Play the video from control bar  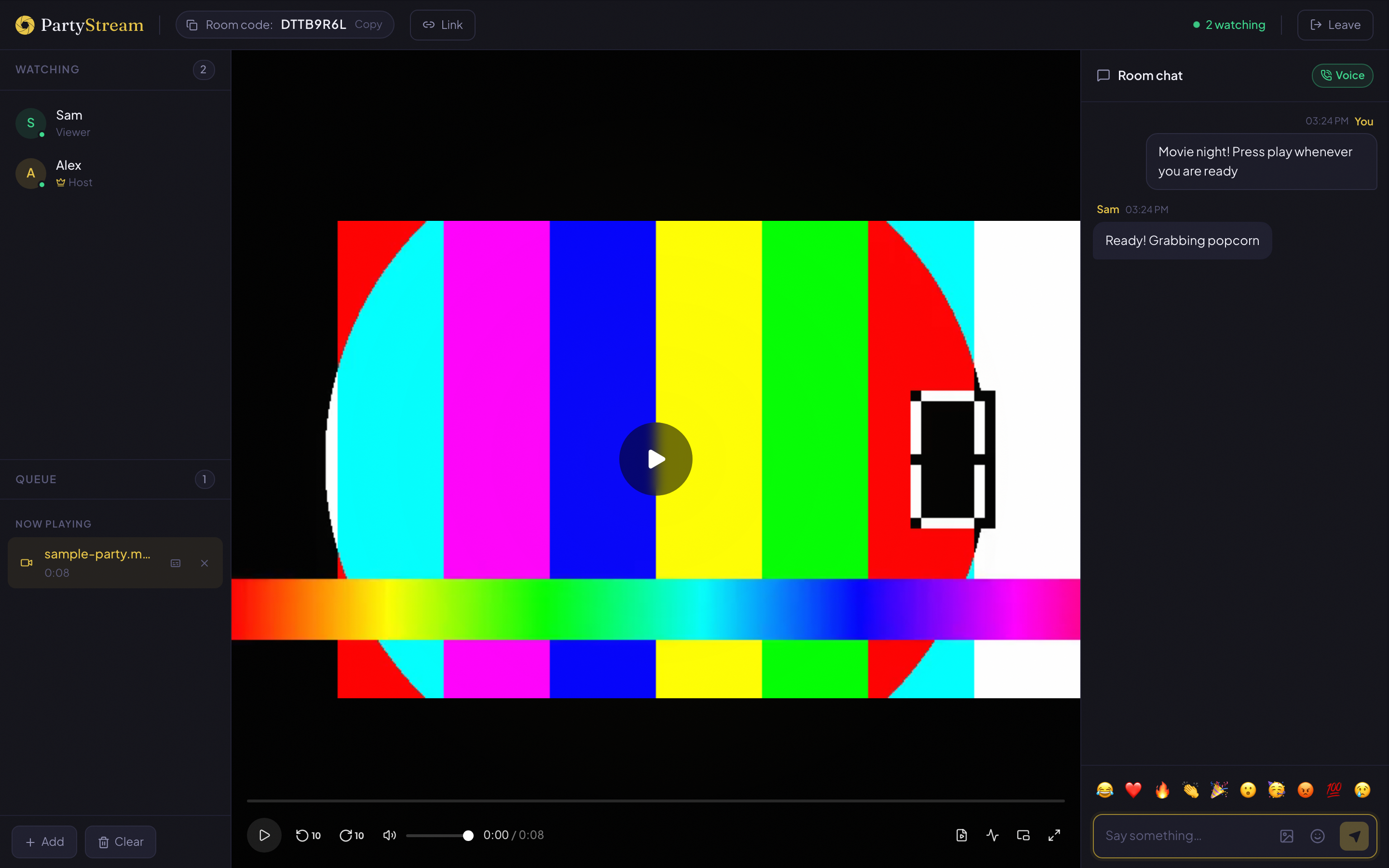point(264,835)
